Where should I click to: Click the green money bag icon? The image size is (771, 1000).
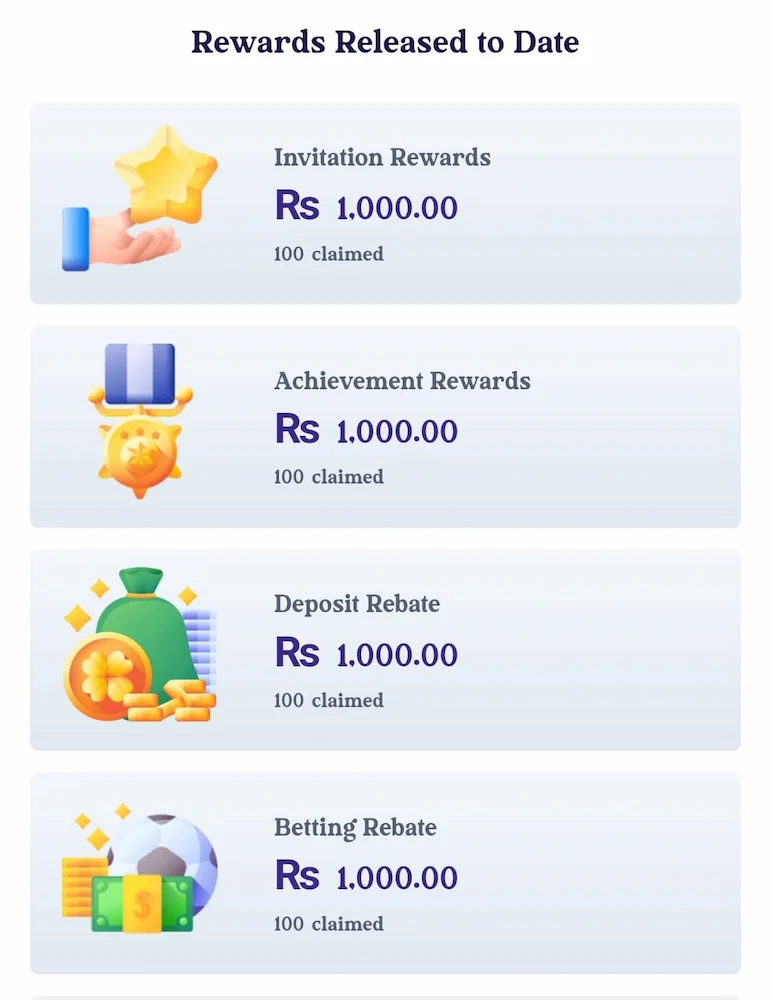[140, 645]
